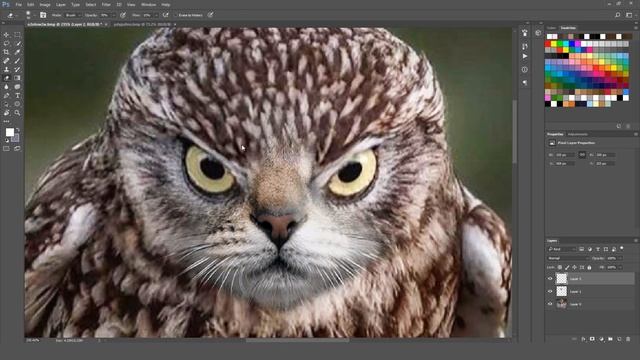Screen dimensions: 640x360
Task: Hide the Layer 1 visibility eye
Action: (x=550, y=291)
